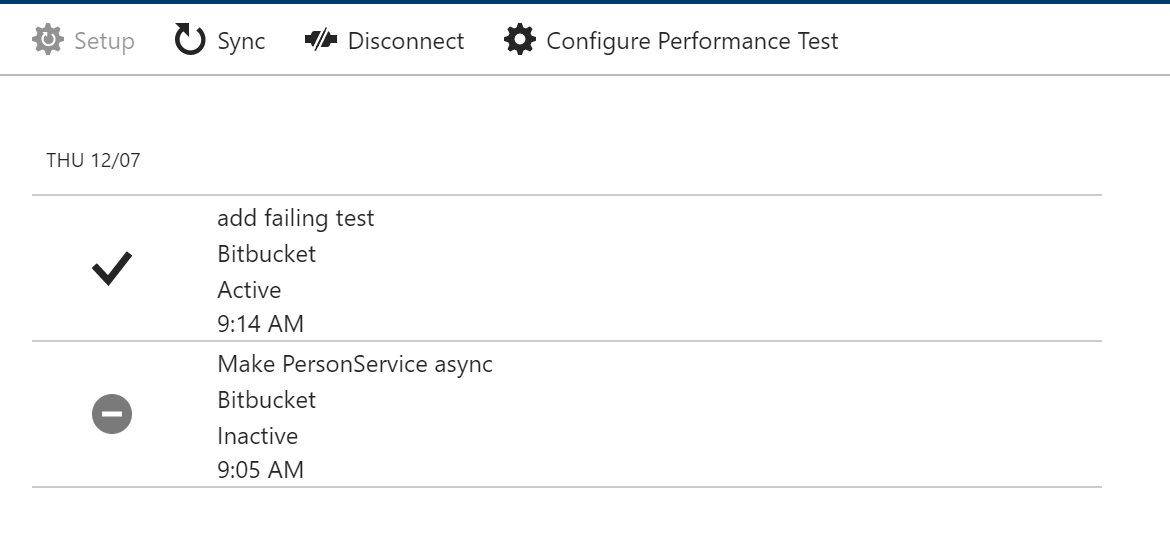Click the Configure Performance Test gear icon

(x=519, y=40)
